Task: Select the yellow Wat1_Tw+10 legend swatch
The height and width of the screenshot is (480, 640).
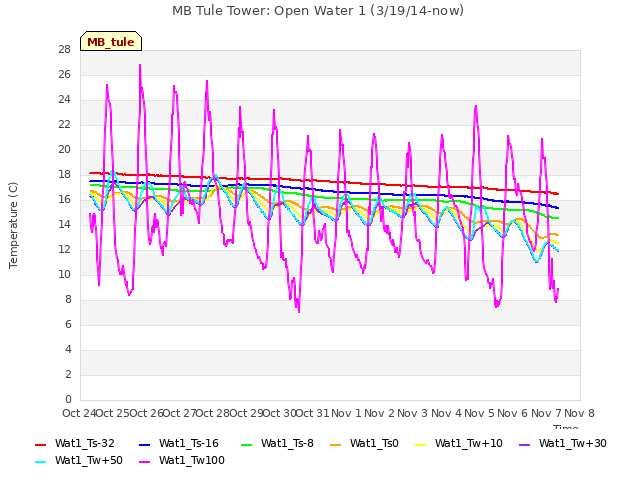Action: click(421, 444)
